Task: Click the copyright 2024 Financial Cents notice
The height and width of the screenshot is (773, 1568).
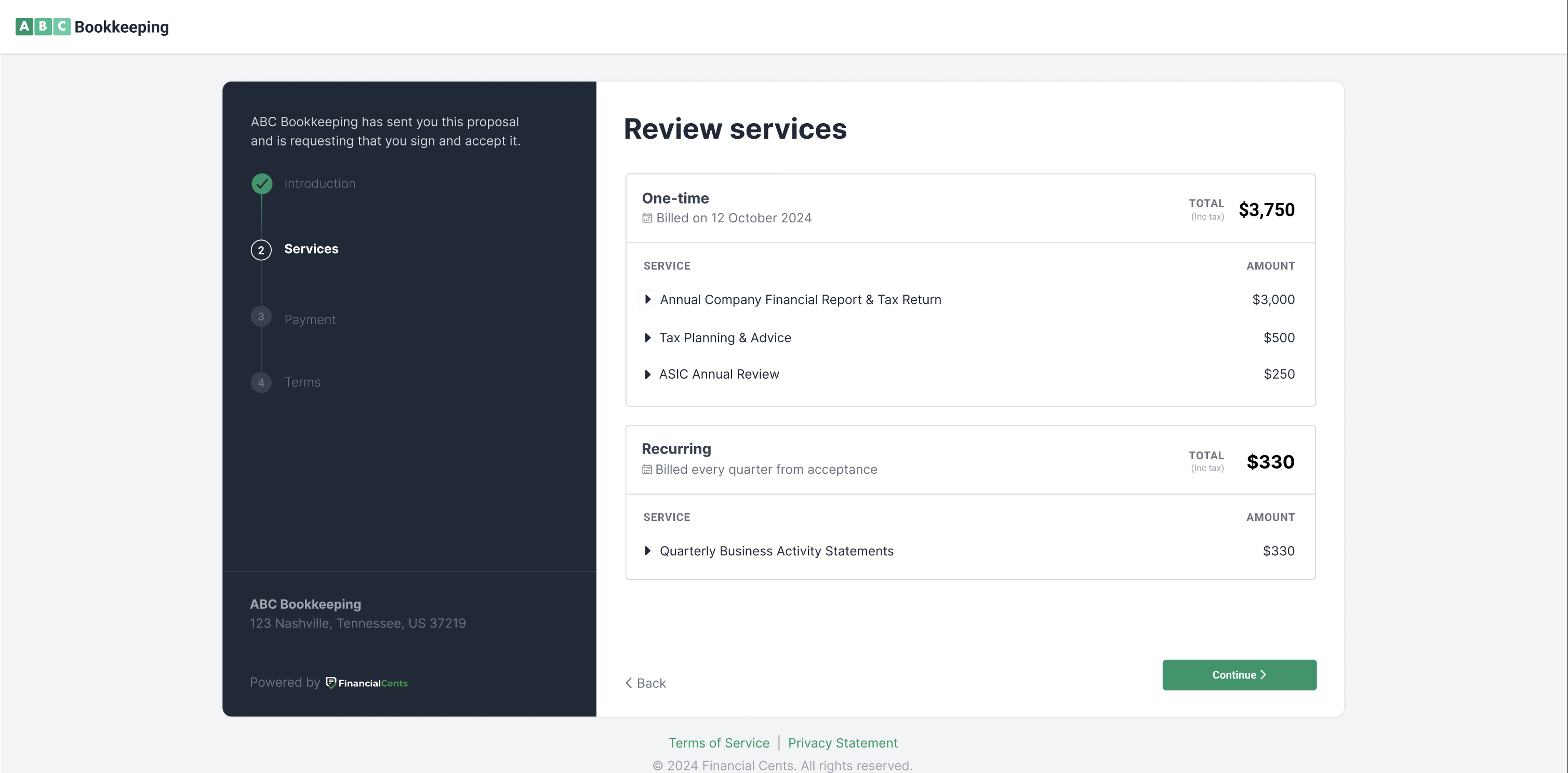Action: [x=782, y=766]
